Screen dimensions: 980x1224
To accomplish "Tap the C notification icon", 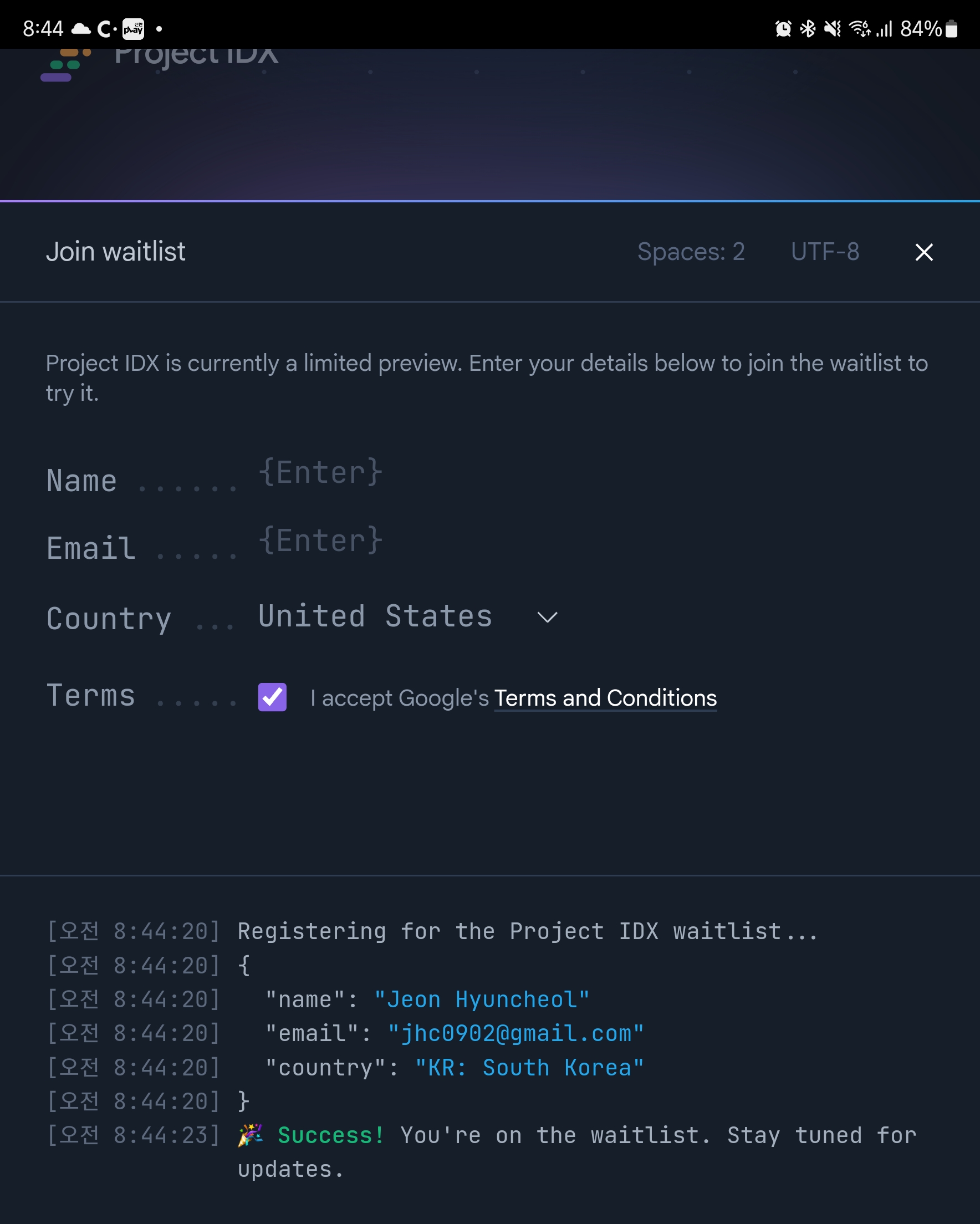I will coord(107,29).
